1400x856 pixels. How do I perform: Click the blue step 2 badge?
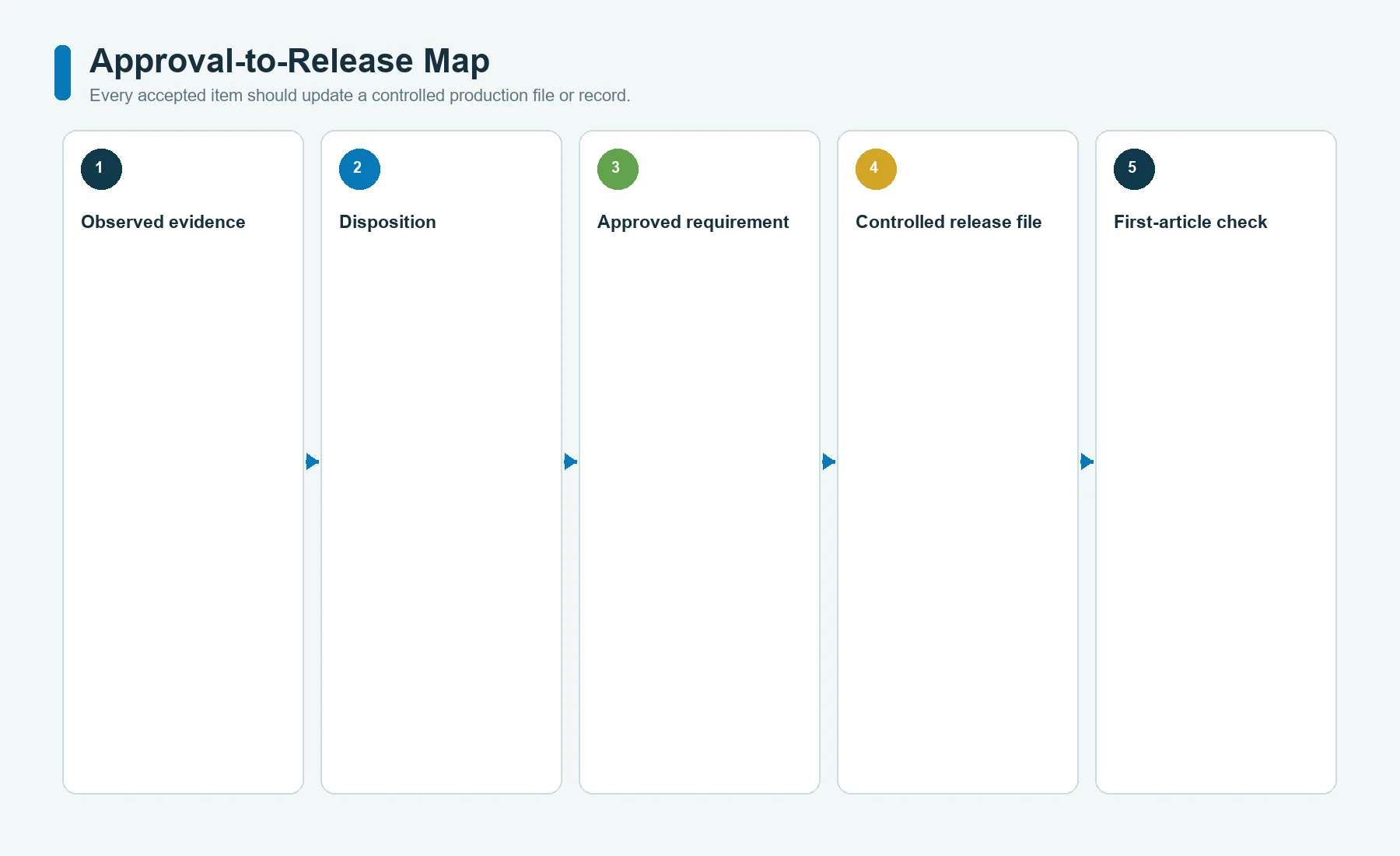359,169
